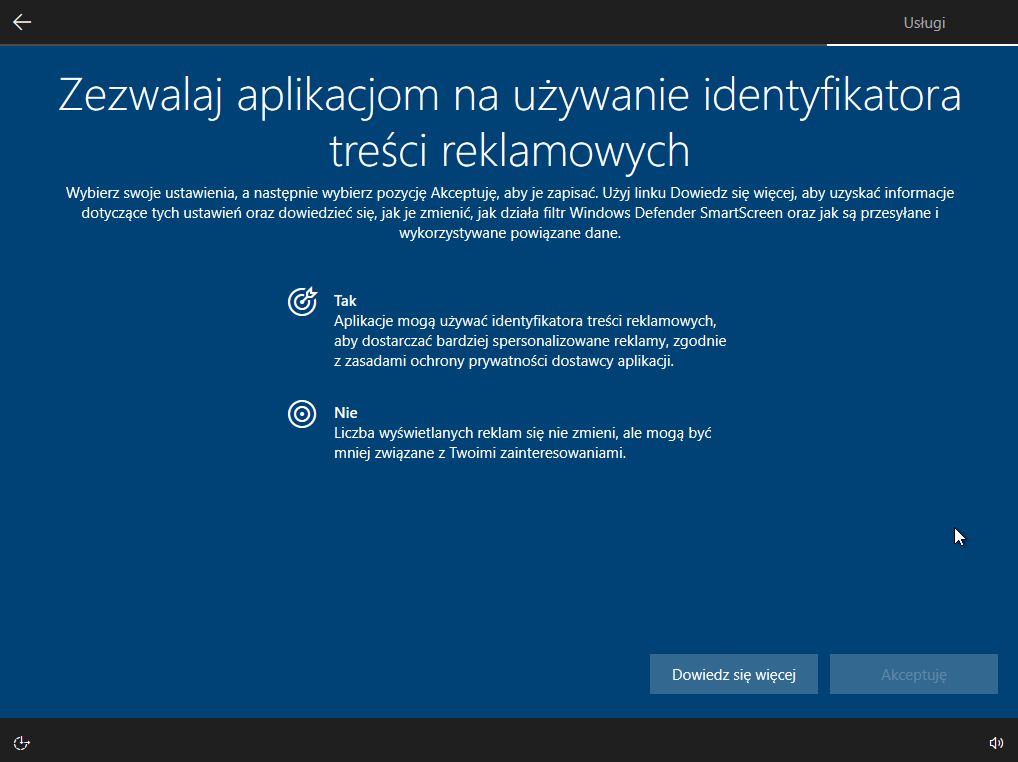
Task: Click the instructions paragraph starting Wybierz swoje ustawienia
Action: click(510, 213)
